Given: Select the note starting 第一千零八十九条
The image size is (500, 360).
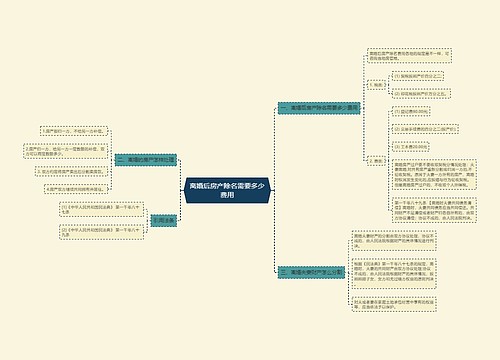Looking at the screenshot, I should 434,210.
